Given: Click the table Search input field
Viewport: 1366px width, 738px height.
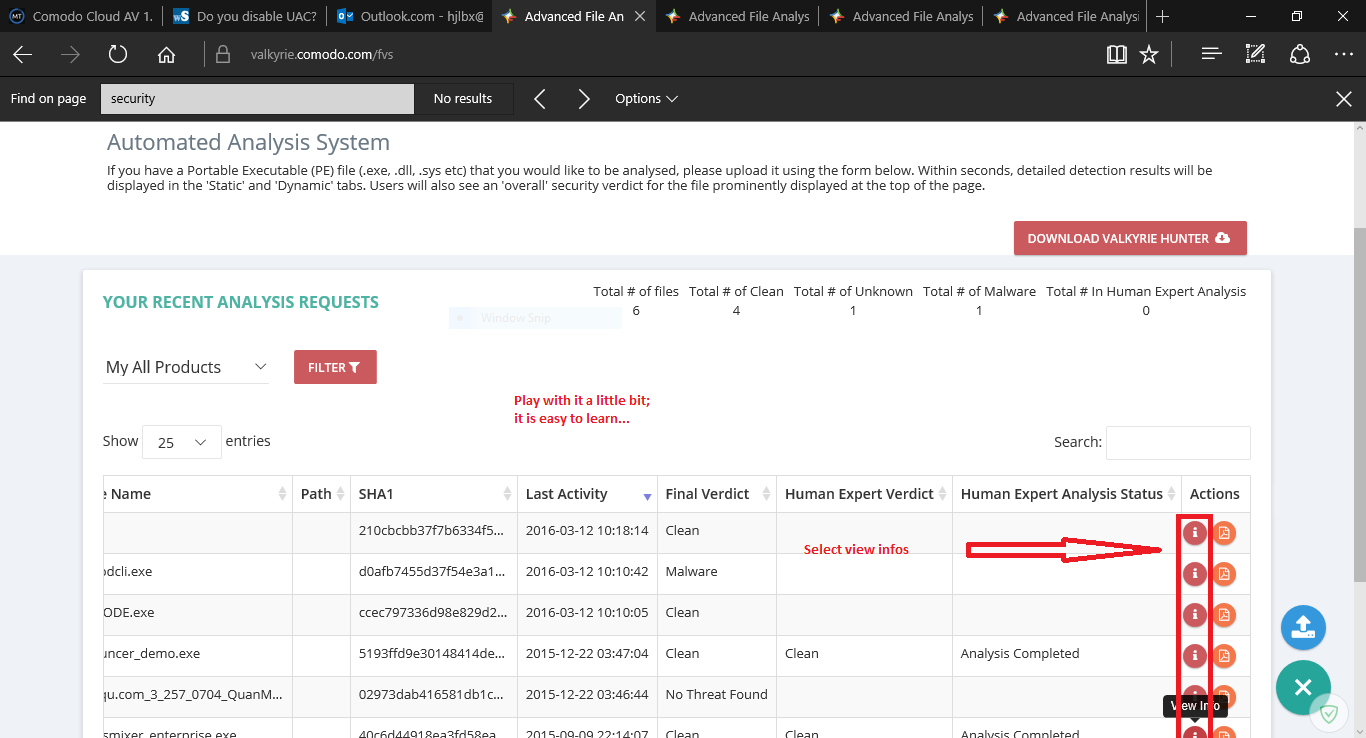Looking at the screenshot, I should coord(1177,442).
